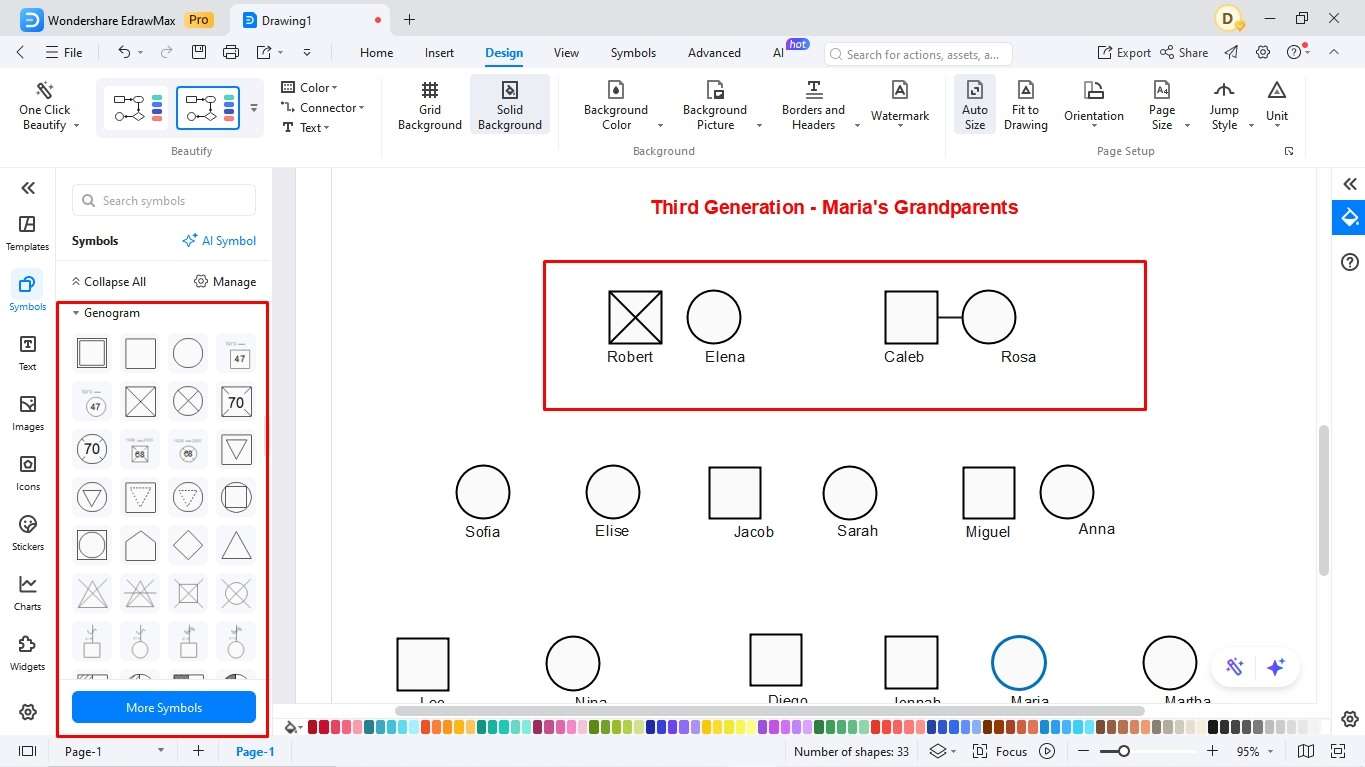Open the Widgets panel in sidebar
This screenshot has height=767, width=1365.
[x=28, y=653]
